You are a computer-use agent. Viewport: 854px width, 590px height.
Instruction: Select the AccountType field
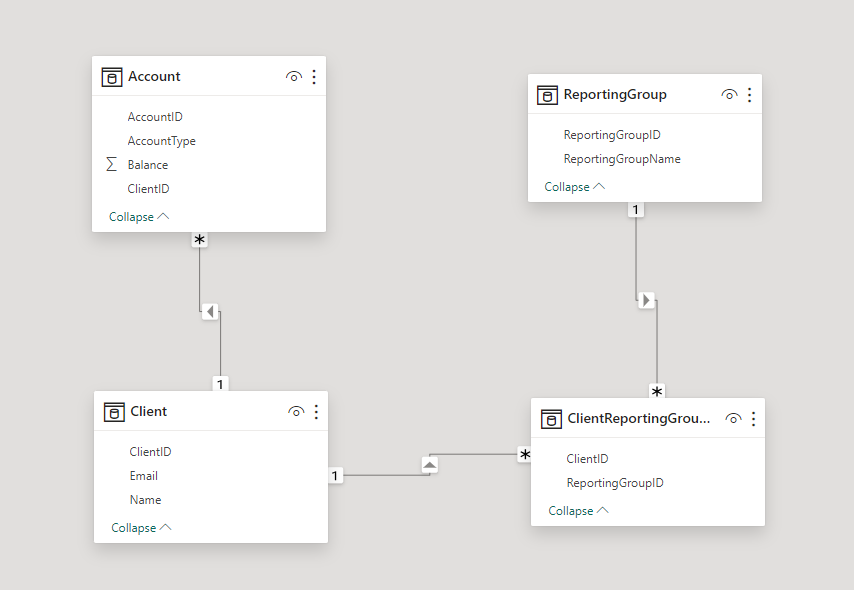tap(162, 141)
